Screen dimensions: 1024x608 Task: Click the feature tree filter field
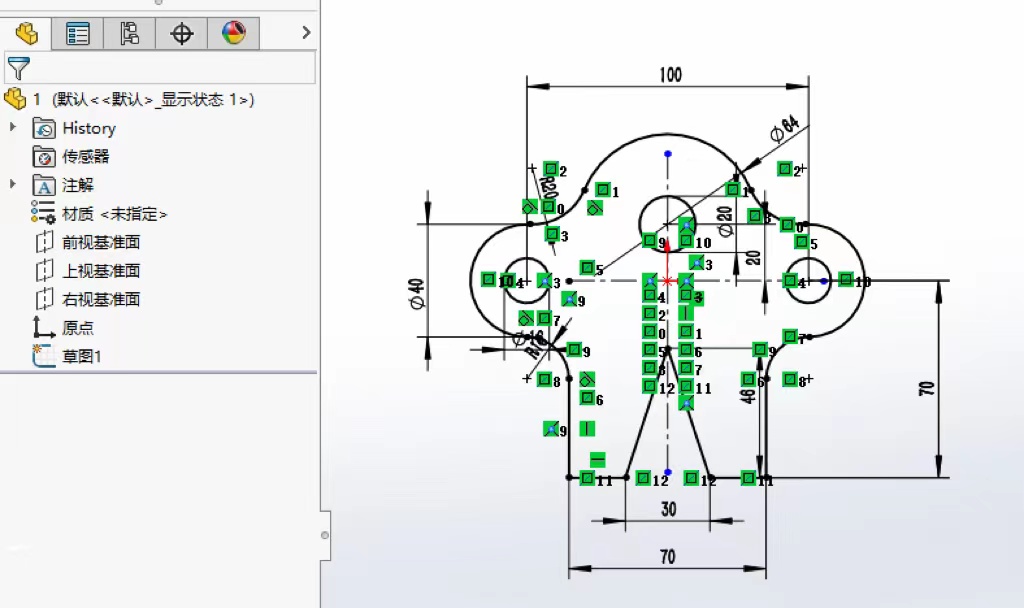[160, 68]
